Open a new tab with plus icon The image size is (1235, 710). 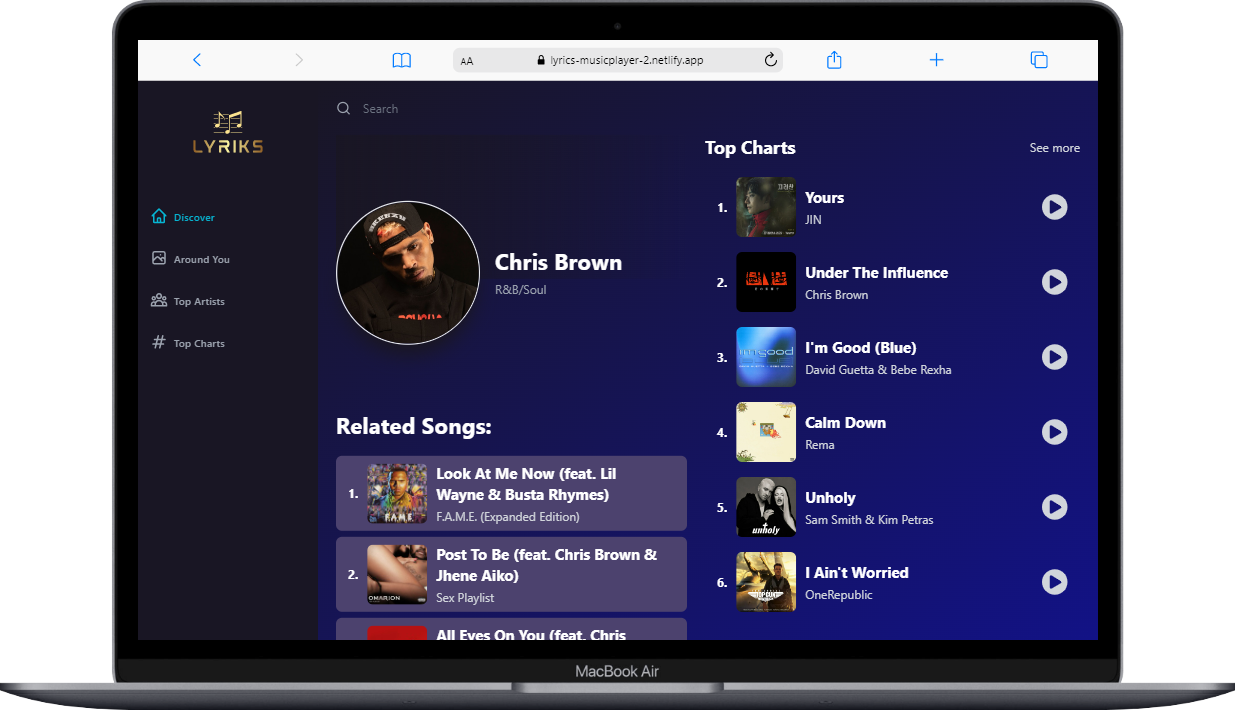[936, 60]
